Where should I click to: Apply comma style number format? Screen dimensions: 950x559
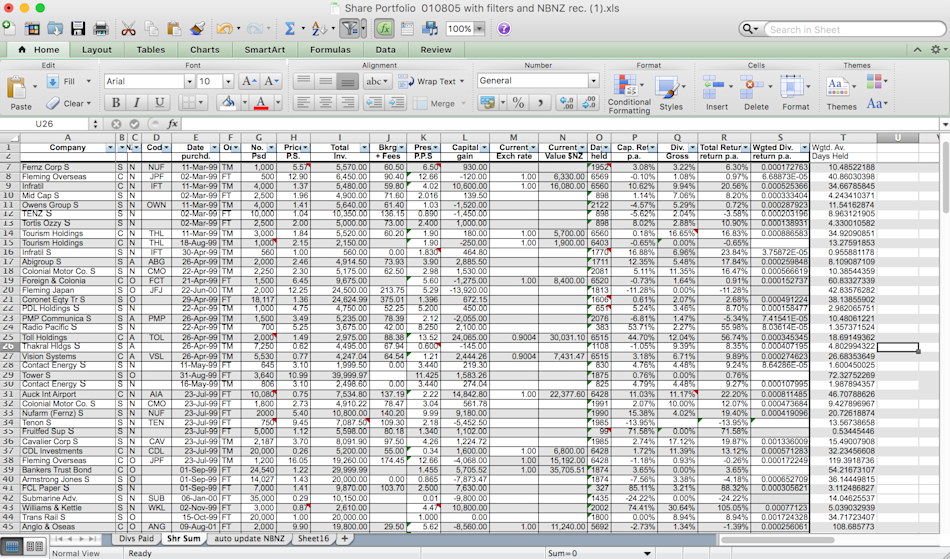[539, 102]
